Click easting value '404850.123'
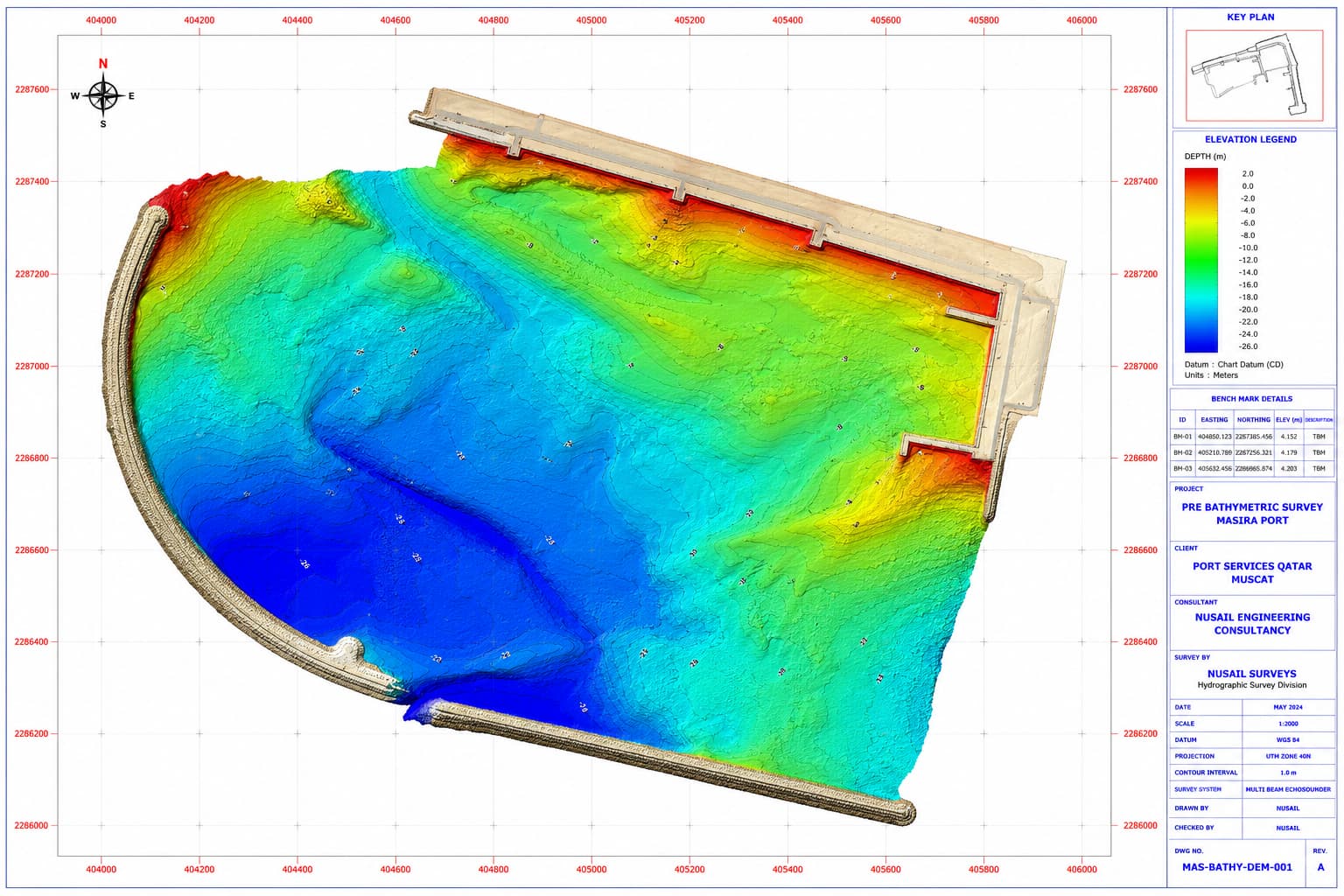This screenshot has height=896, width=1344. tap(1214, 437)
